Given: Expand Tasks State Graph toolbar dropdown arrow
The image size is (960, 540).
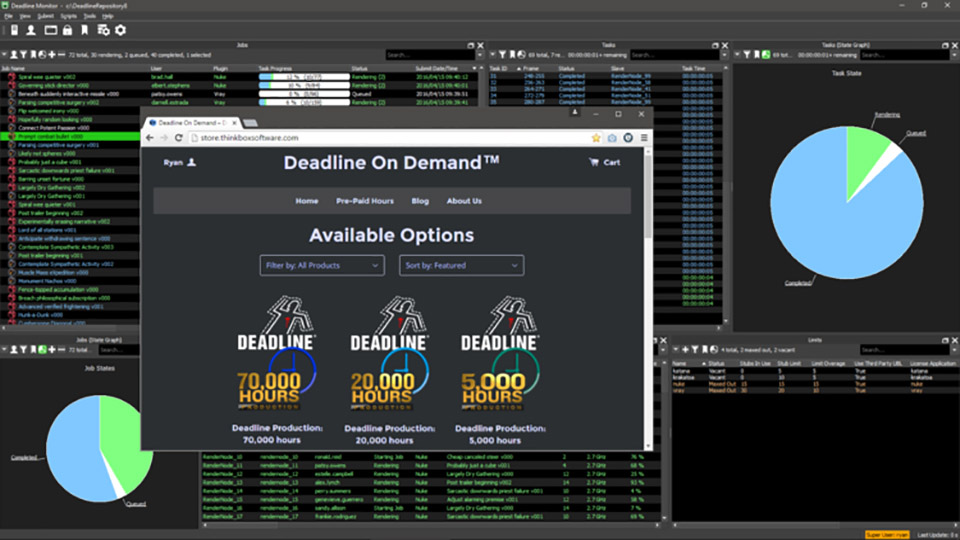Looking at the screenshot, I should point(738,55).
